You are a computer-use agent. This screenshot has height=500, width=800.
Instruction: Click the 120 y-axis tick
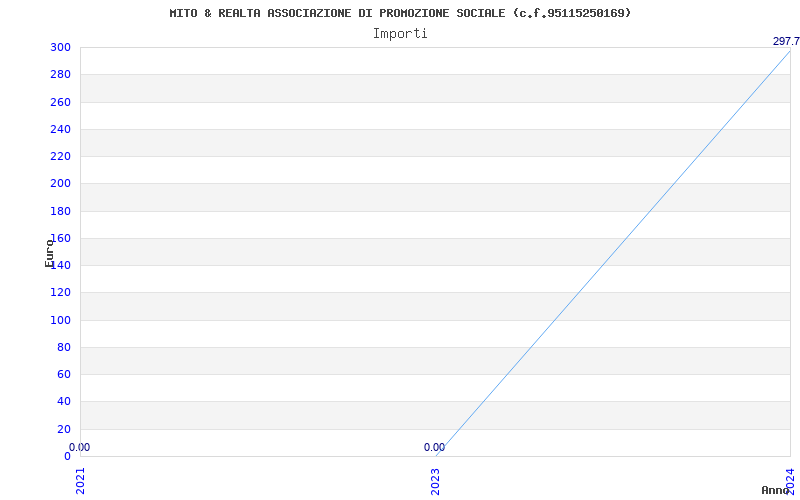[x=60, y=293]
